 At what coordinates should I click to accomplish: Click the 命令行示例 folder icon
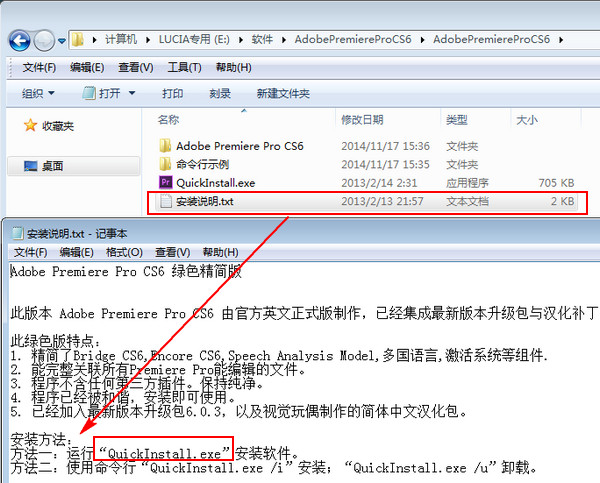(x=165, y=164)
